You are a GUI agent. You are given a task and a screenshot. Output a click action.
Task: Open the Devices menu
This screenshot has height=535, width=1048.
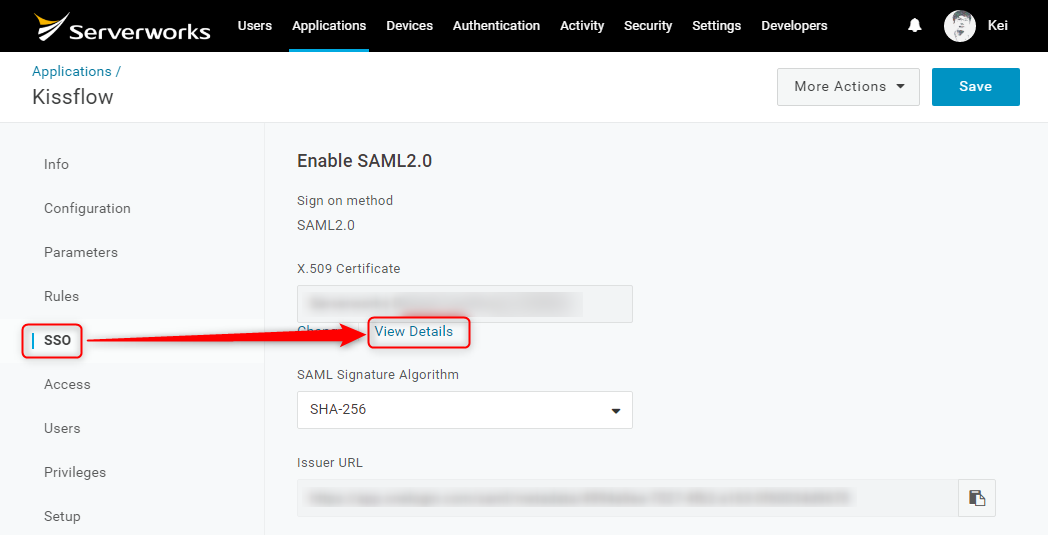coord(410,26)
